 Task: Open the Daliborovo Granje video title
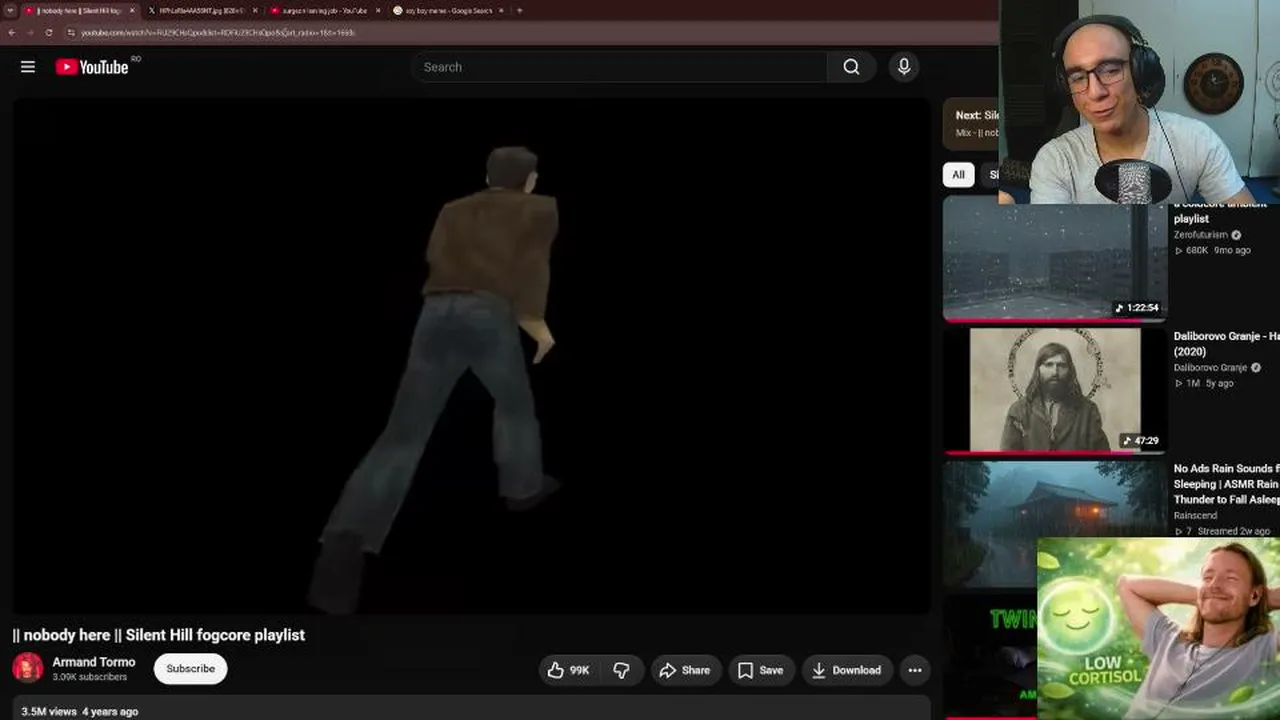pos(1226,344)
